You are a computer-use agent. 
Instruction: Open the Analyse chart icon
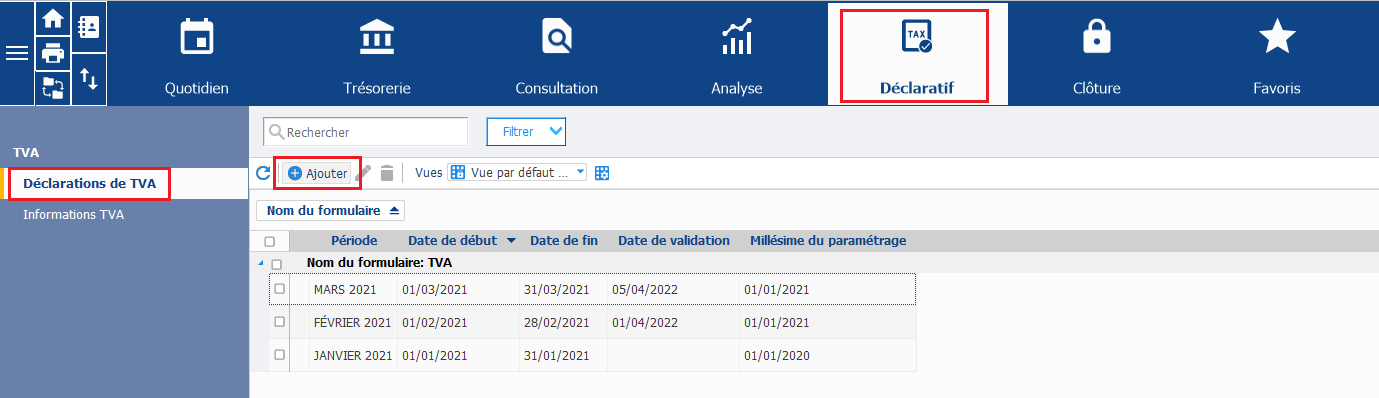click(737, 37)
